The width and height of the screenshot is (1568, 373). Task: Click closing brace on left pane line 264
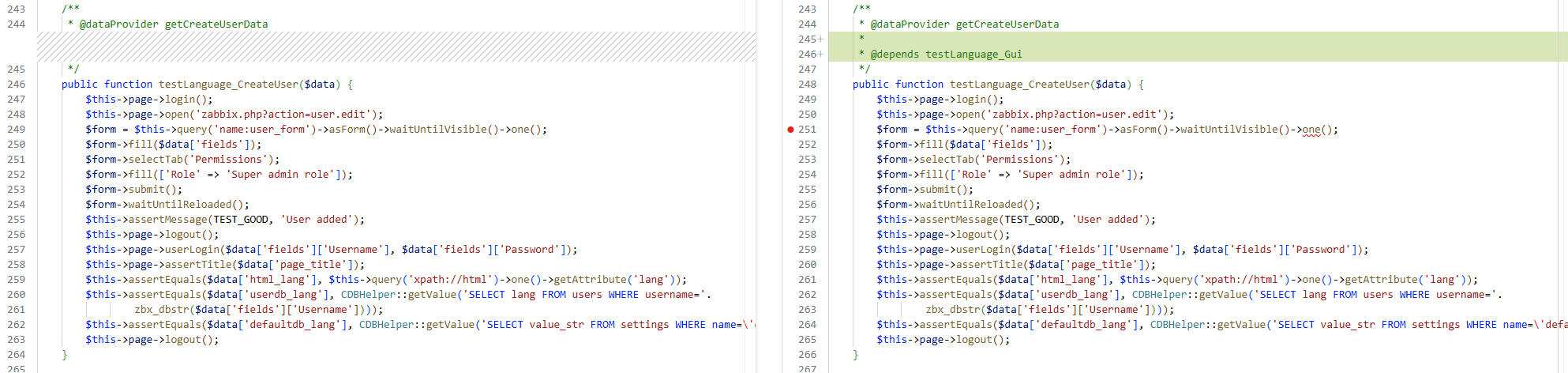[x=65, y=355]
